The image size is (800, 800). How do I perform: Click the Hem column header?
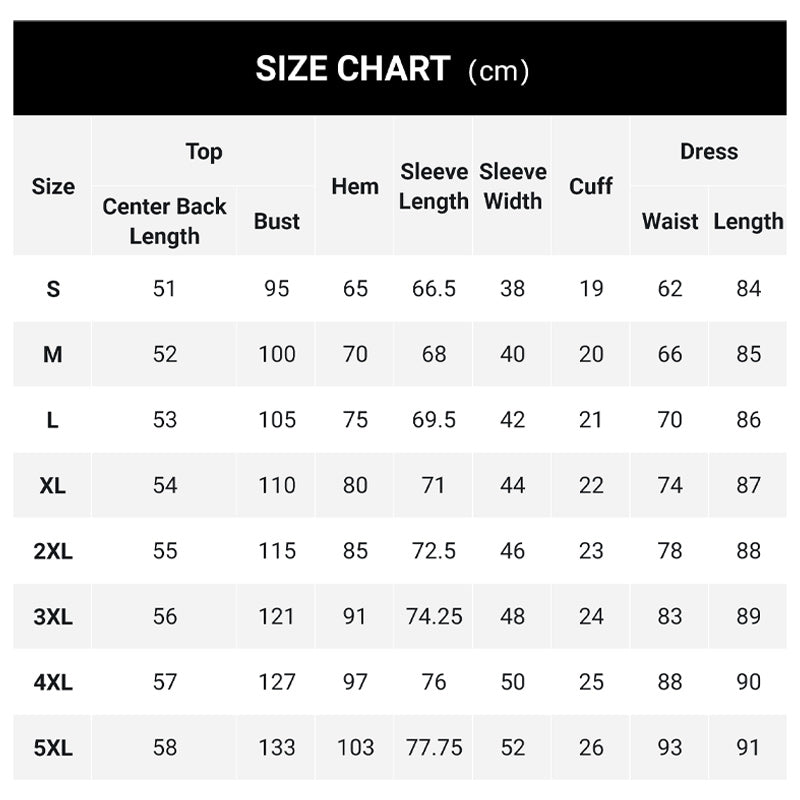click(355, 186)
